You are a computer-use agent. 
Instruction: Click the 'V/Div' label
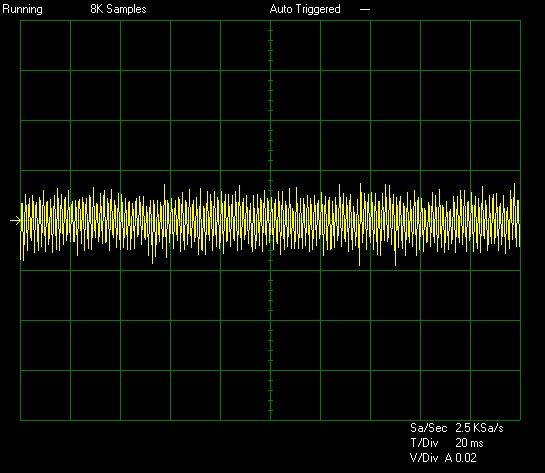tap(424, 458)
